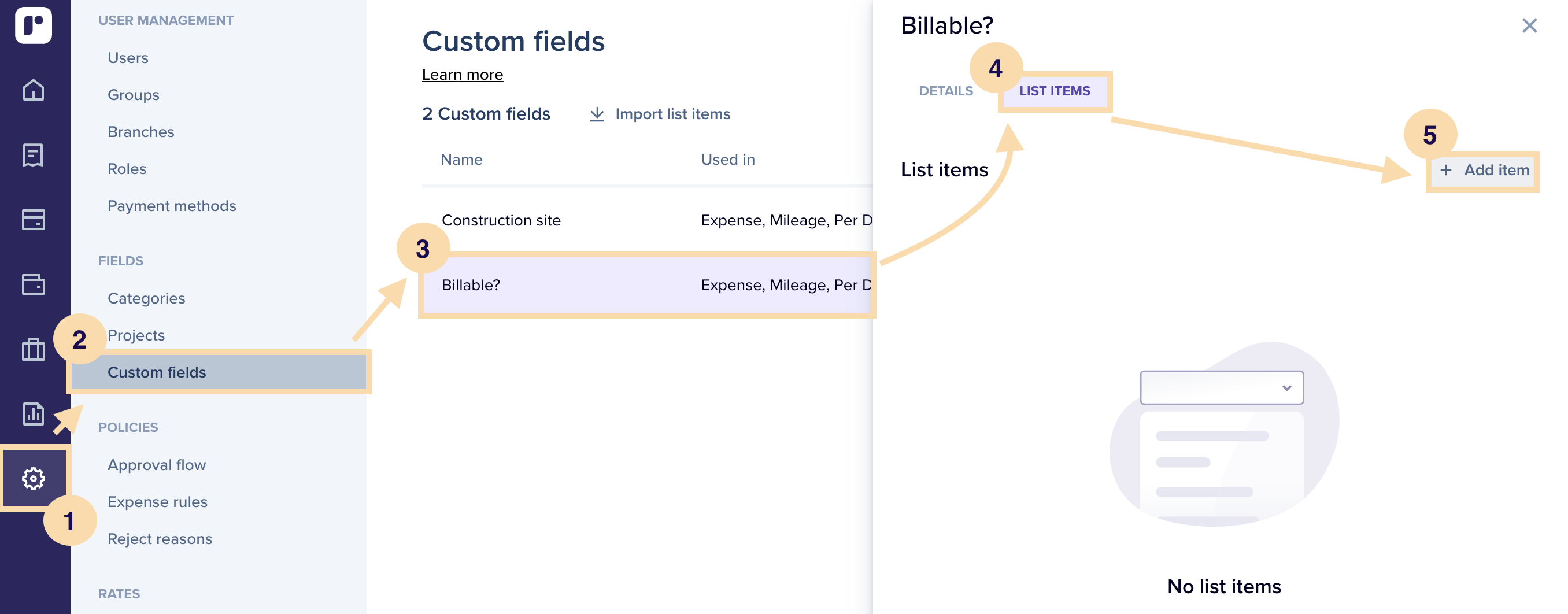Click the Add item button

(x=1484, y=171)
